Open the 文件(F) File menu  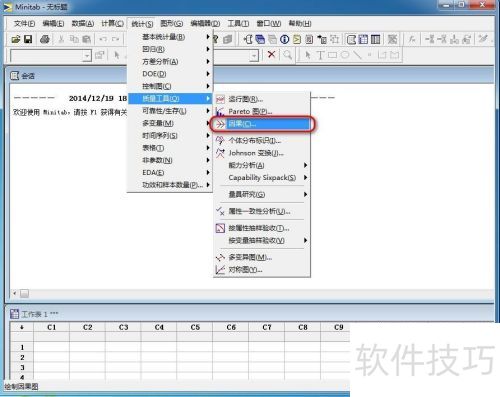[x=24, y=23]
